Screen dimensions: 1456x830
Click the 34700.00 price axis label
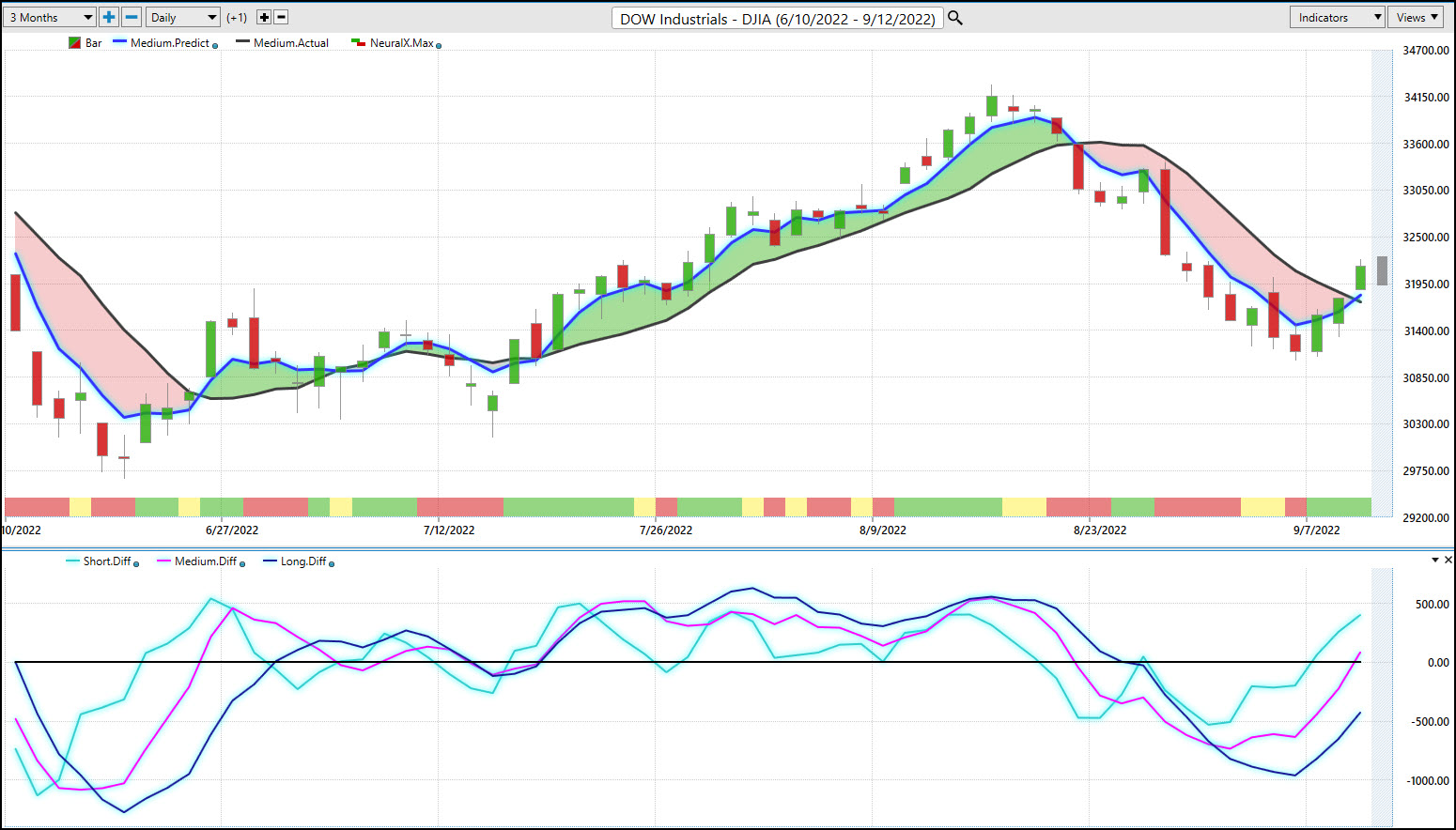[x=1426, y=51]
